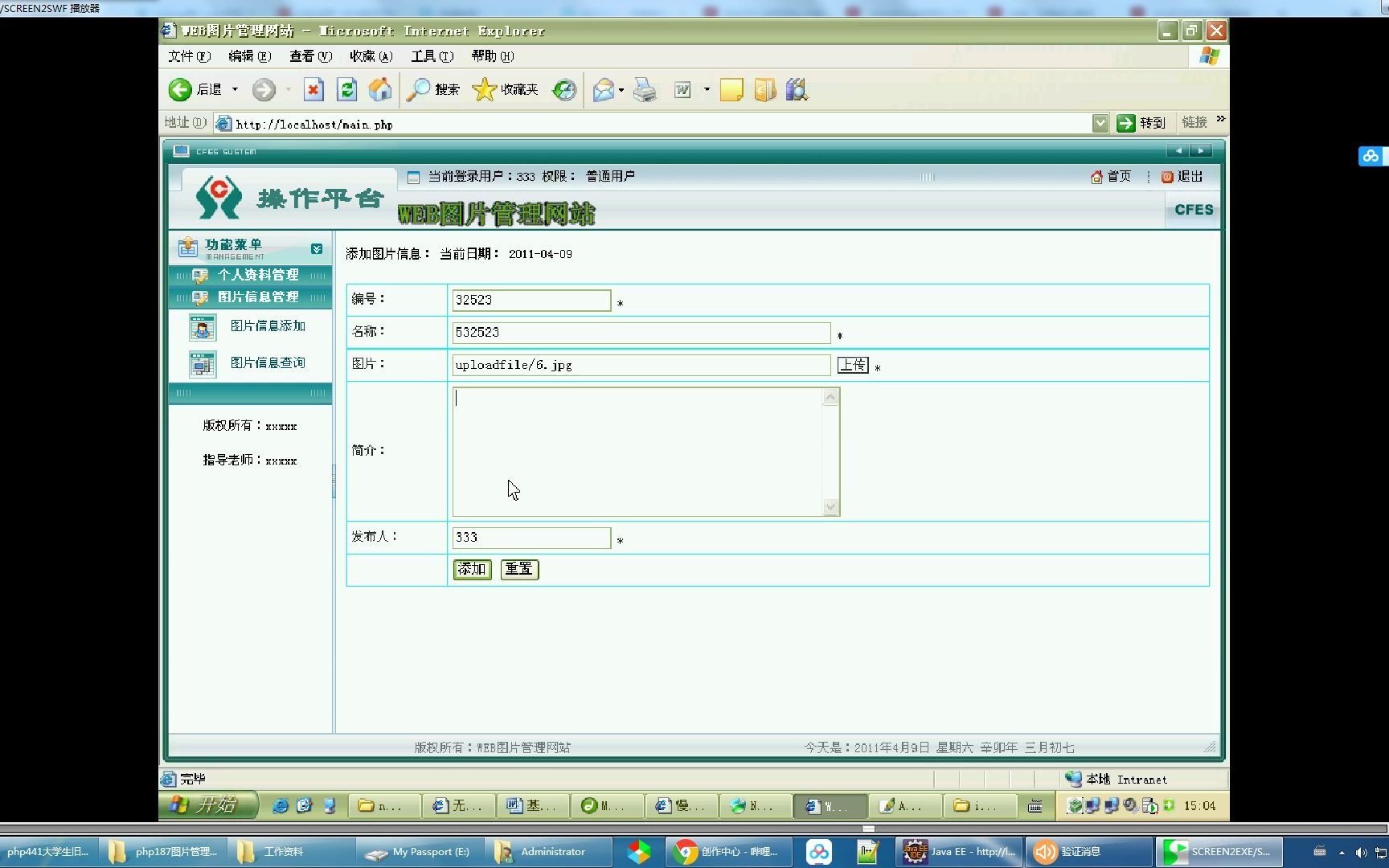Open the 文件 menu
Viewport: 1389px width, 868px height.
coord(188,56)
